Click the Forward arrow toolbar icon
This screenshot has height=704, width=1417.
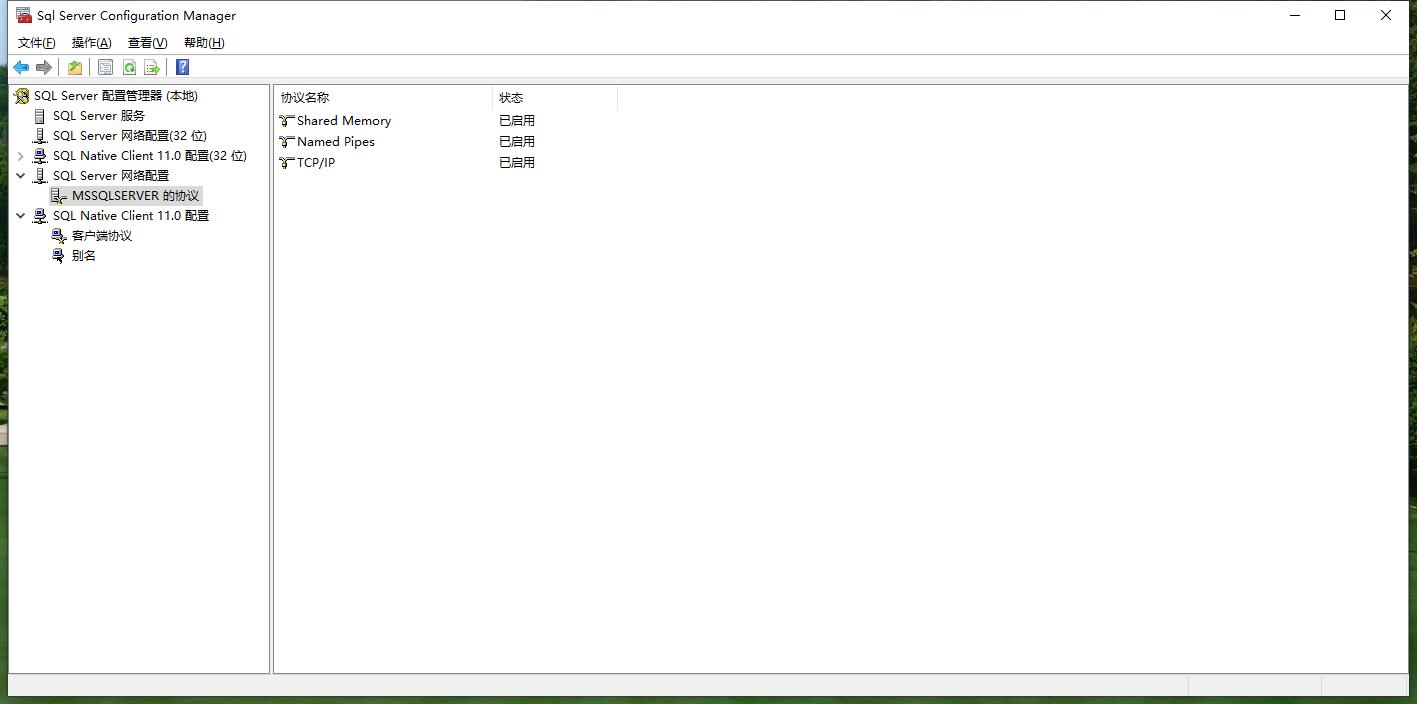tap(44, 67)
